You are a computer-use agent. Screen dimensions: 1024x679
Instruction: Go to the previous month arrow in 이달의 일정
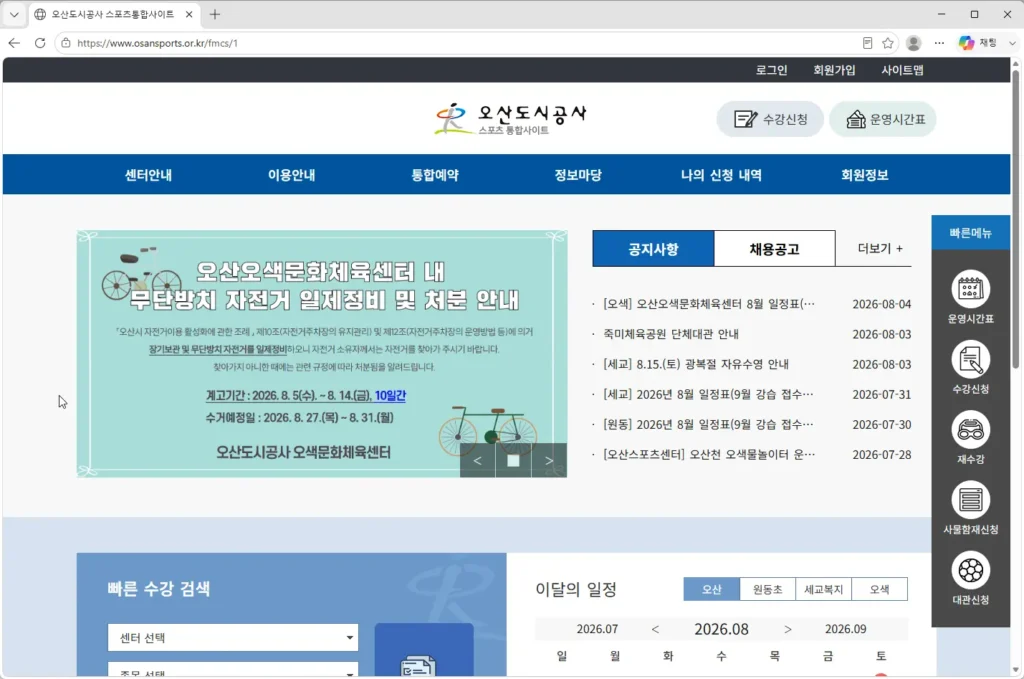point(655,629)
